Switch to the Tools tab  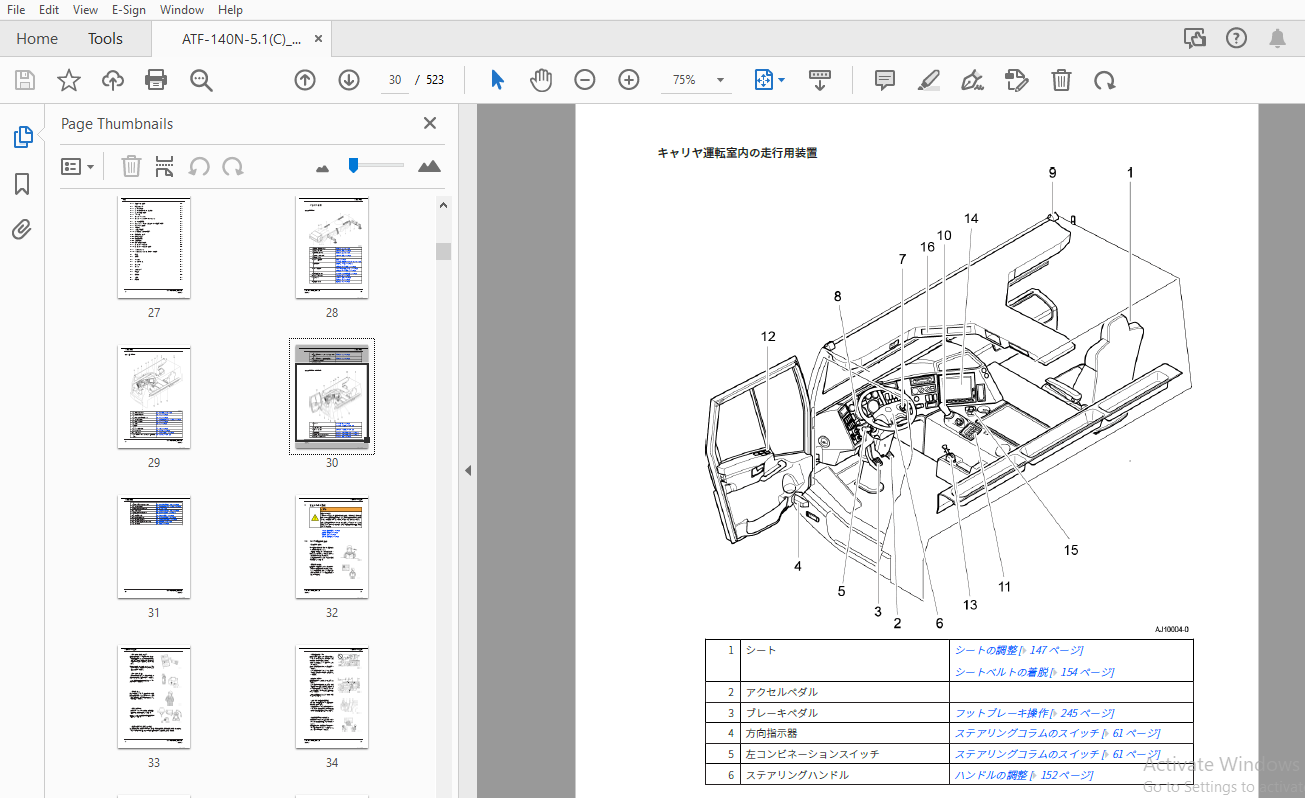pyautogui.click(x=105, y=38)
